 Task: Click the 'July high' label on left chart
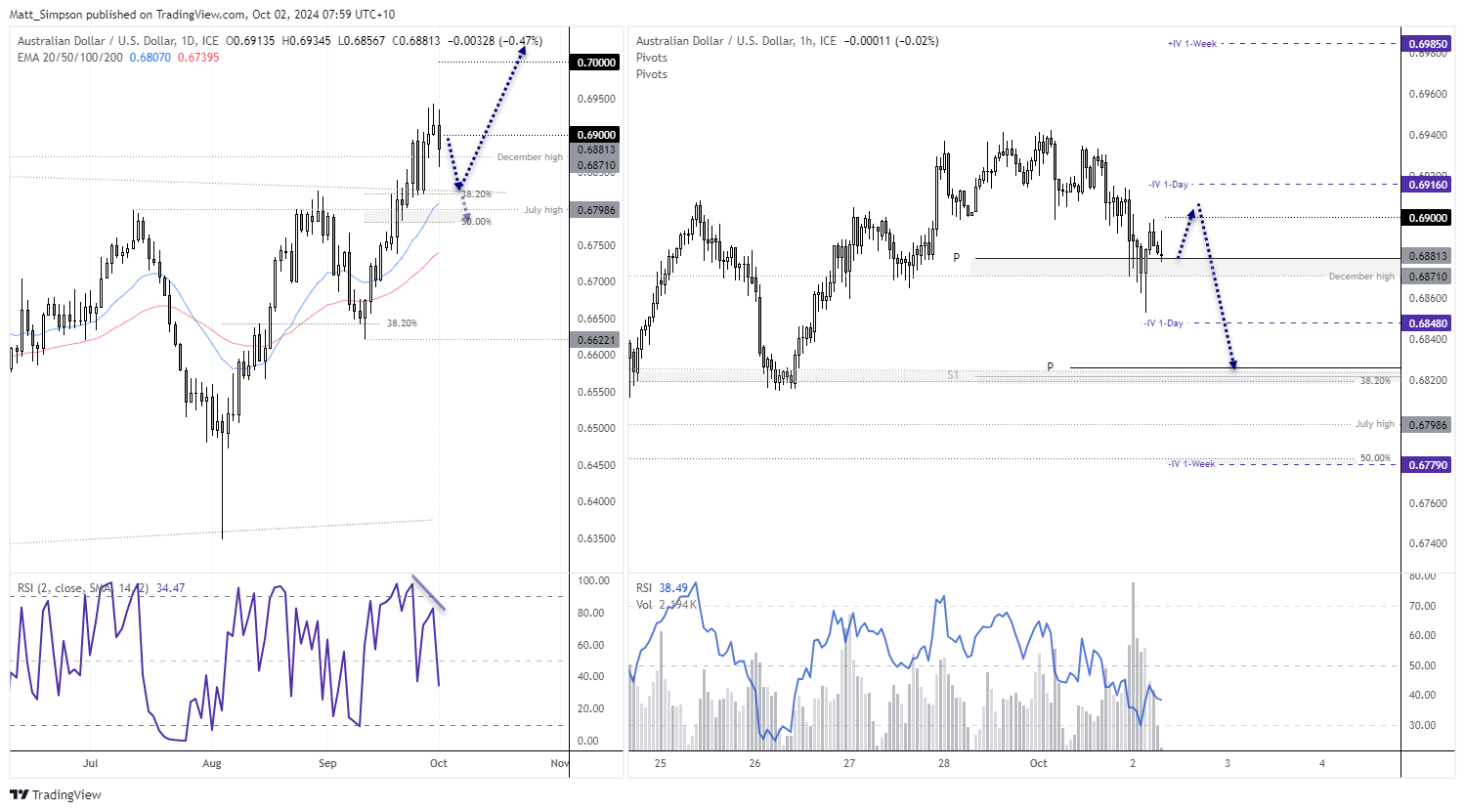tap(543, 210)
